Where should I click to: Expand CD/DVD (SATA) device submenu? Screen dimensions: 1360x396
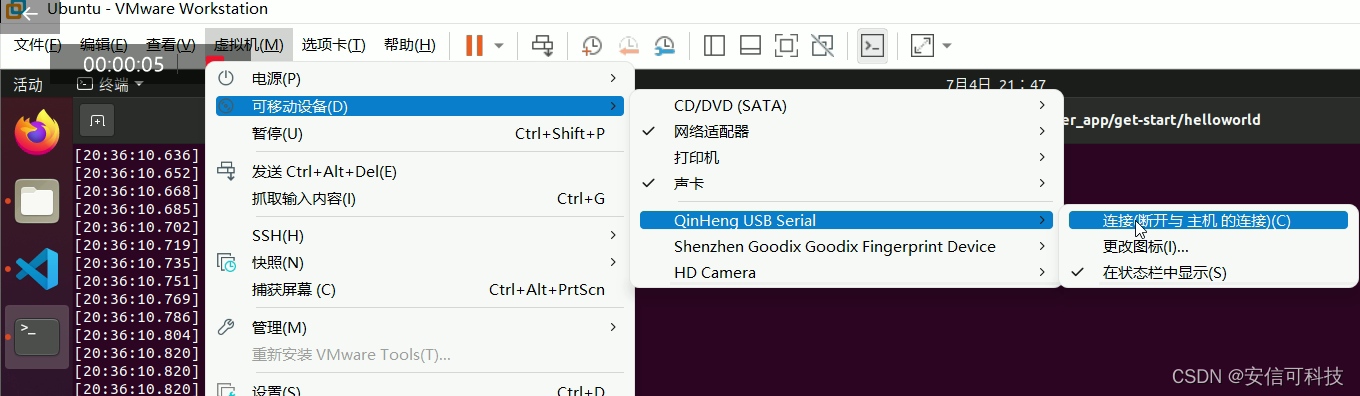click(x=846, y=105)
